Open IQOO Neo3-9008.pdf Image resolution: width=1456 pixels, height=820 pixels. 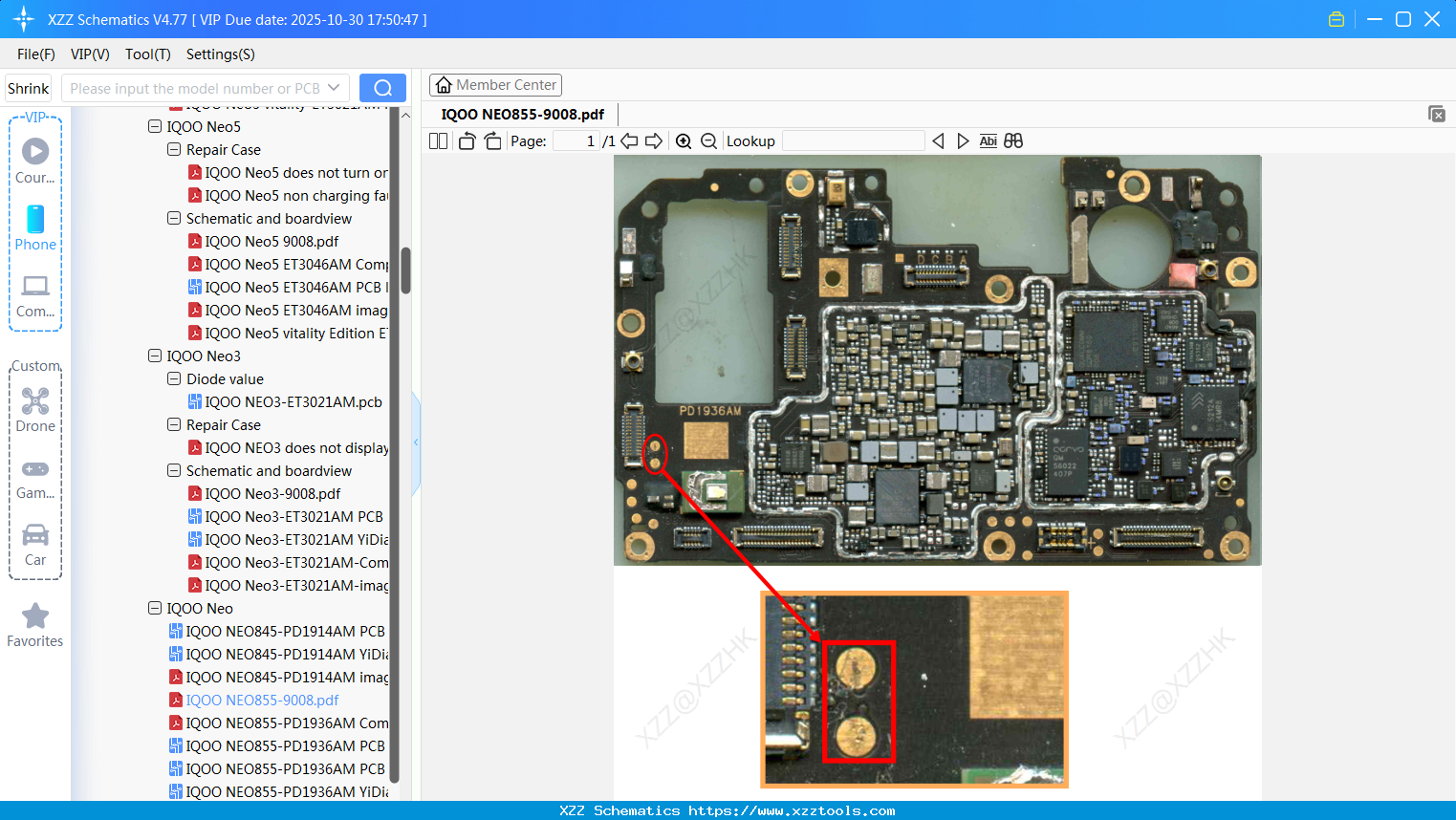click(264, 493)
